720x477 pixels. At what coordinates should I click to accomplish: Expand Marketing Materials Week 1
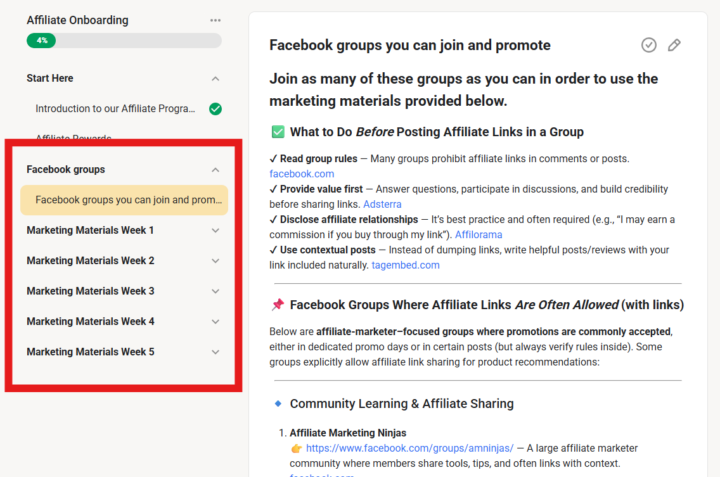(x=215, y=230)
